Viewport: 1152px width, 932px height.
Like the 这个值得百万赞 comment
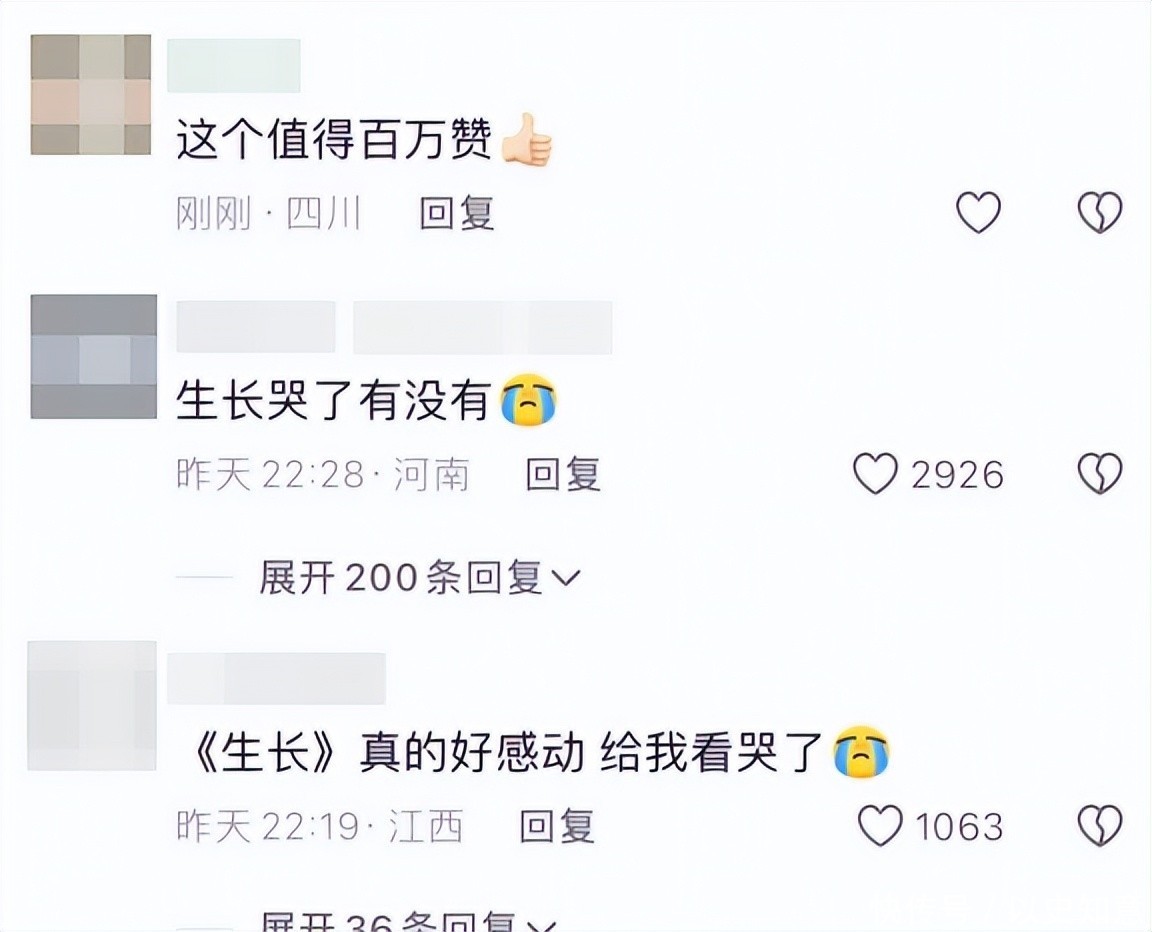pos(978,212)
